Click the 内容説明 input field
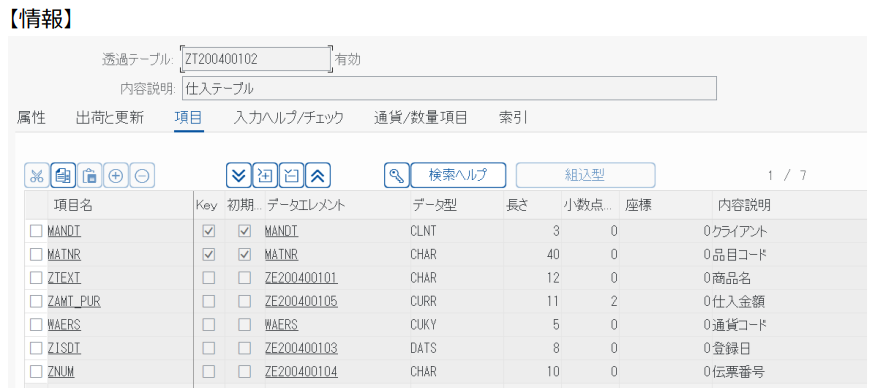The height and width of the screenshot is (392, 869). tap(448, 88)
